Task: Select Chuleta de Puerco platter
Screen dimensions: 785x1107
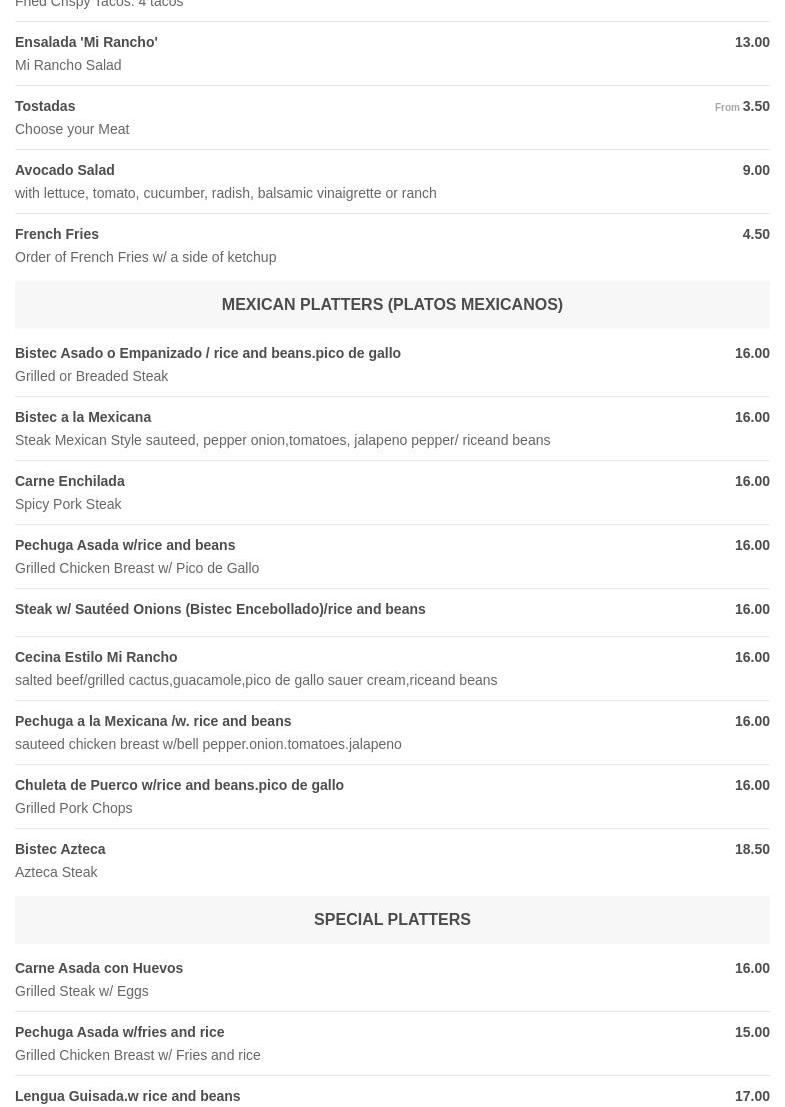Action: [x=179, y=785]
